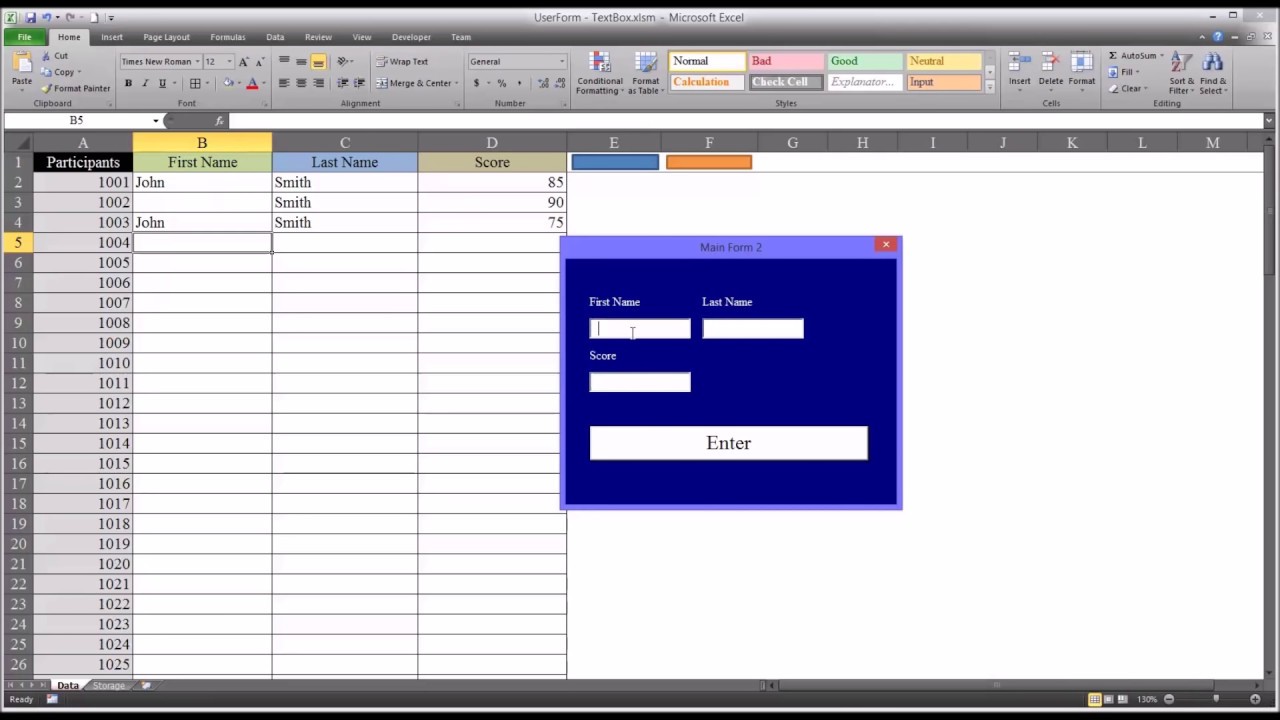Toggle Wrap Text
1280x720 pixels.
click(x=402, y=62)
